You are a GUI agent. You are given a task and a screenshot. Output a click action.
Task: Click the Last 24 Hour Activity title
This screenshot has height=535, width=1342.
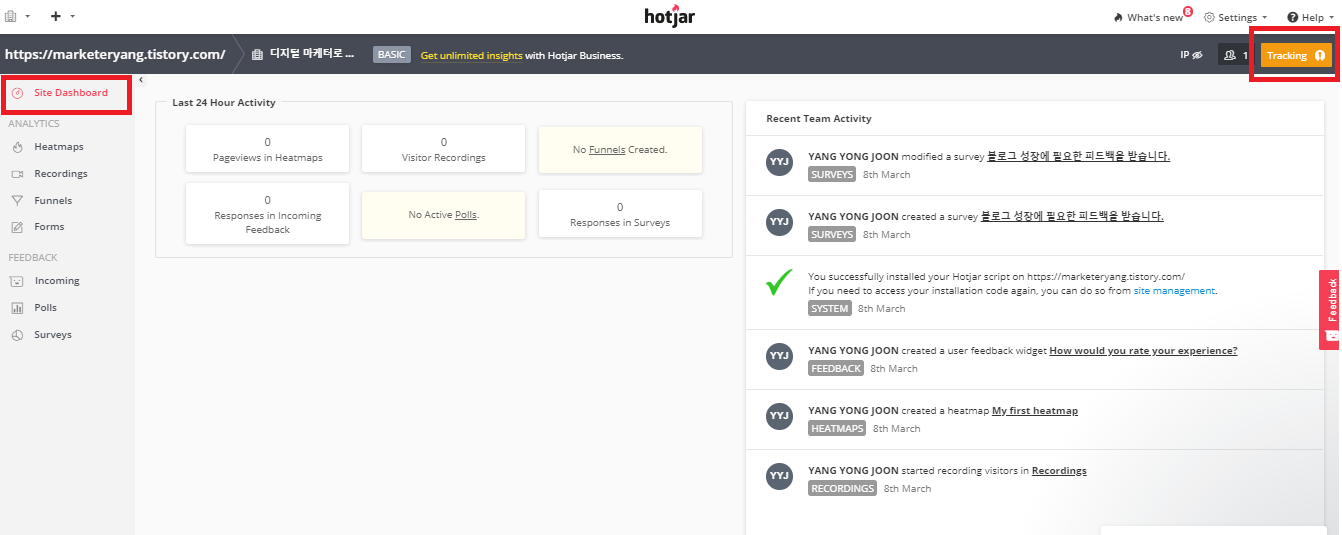point(224,102)
